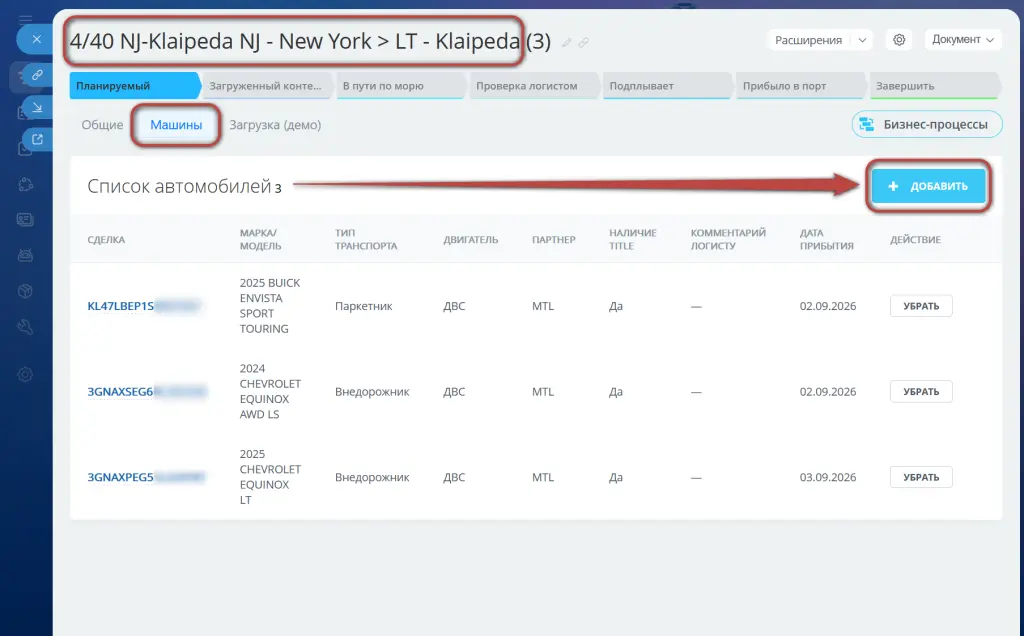Open the ID card icon in left sidebar

(25, 219)
